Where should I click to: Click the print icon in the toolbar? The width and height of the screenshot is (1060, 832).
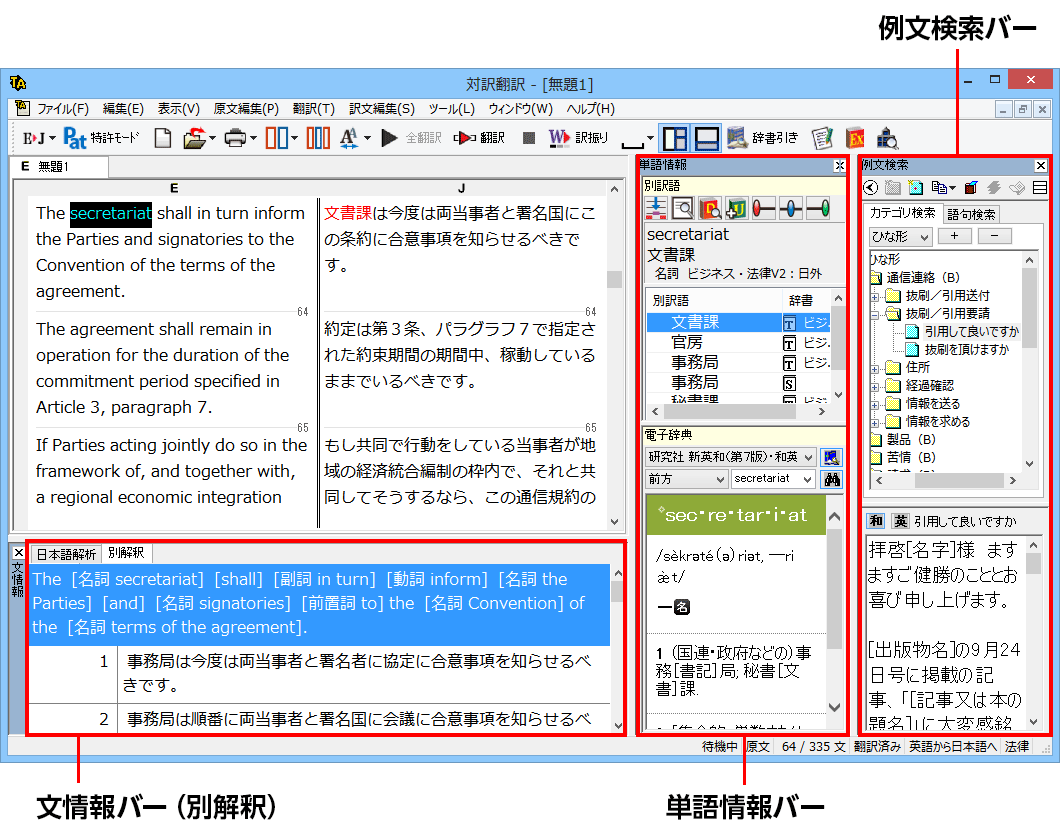(235, 138)
